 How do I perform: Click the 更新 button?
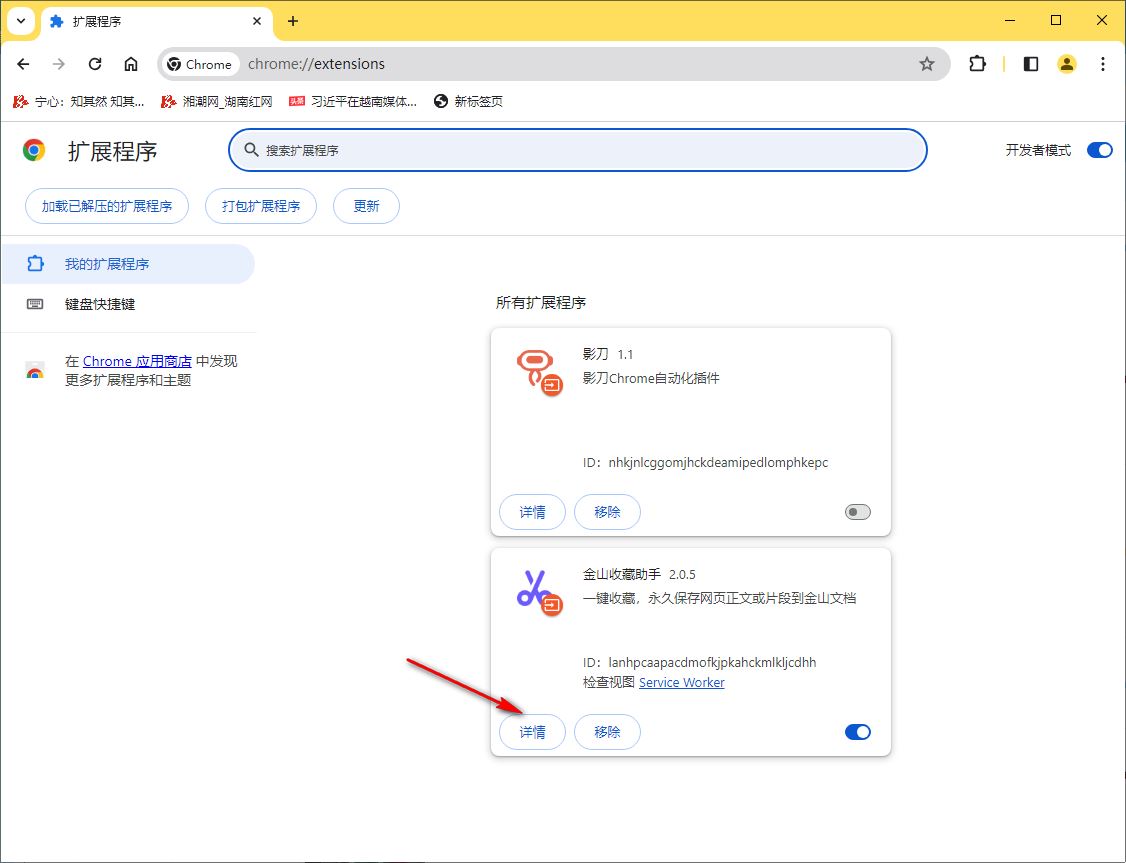click(x=366, y=206)
